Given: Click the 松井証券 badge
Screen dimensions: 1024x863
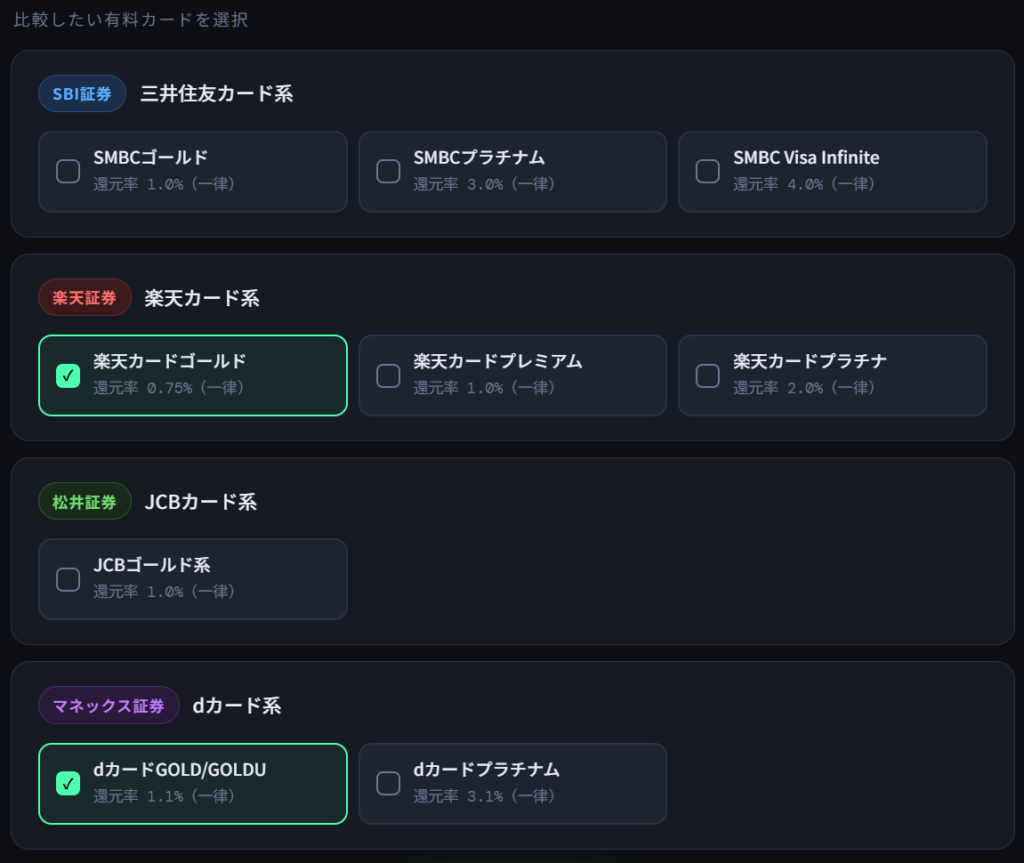Looking at the screenshot, I should (x=85, y=502).
